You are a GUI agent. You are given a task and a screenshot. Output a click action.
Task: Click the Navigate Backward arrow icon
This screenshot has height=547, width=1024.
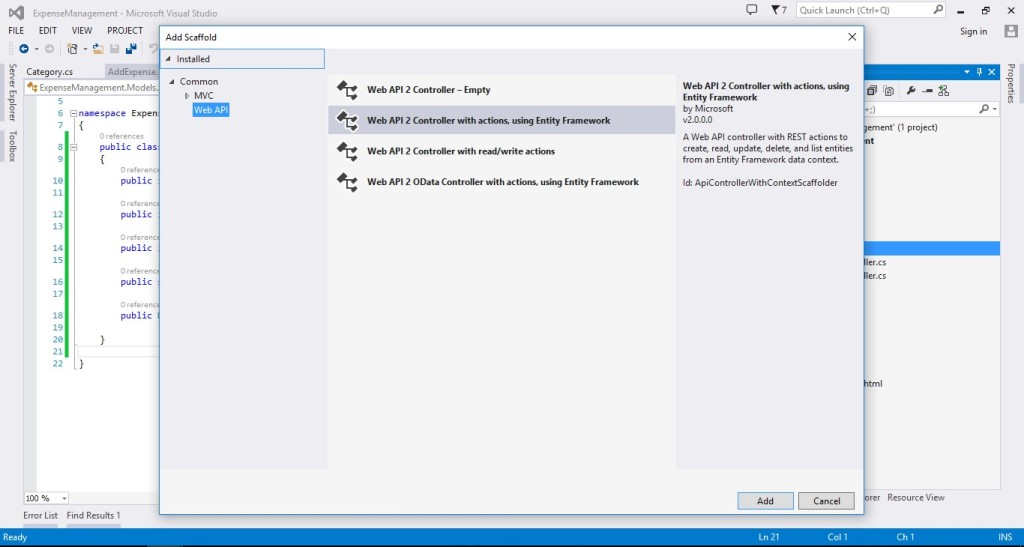pyautogui.click(x=24, y=48)
